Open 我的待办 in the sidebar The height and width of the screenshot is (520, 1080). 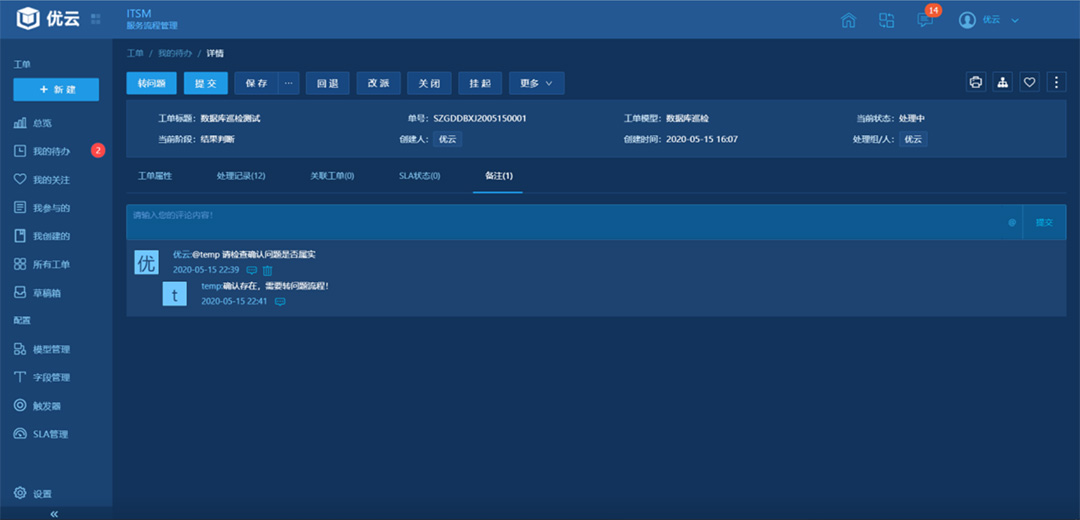click(51, 151)
